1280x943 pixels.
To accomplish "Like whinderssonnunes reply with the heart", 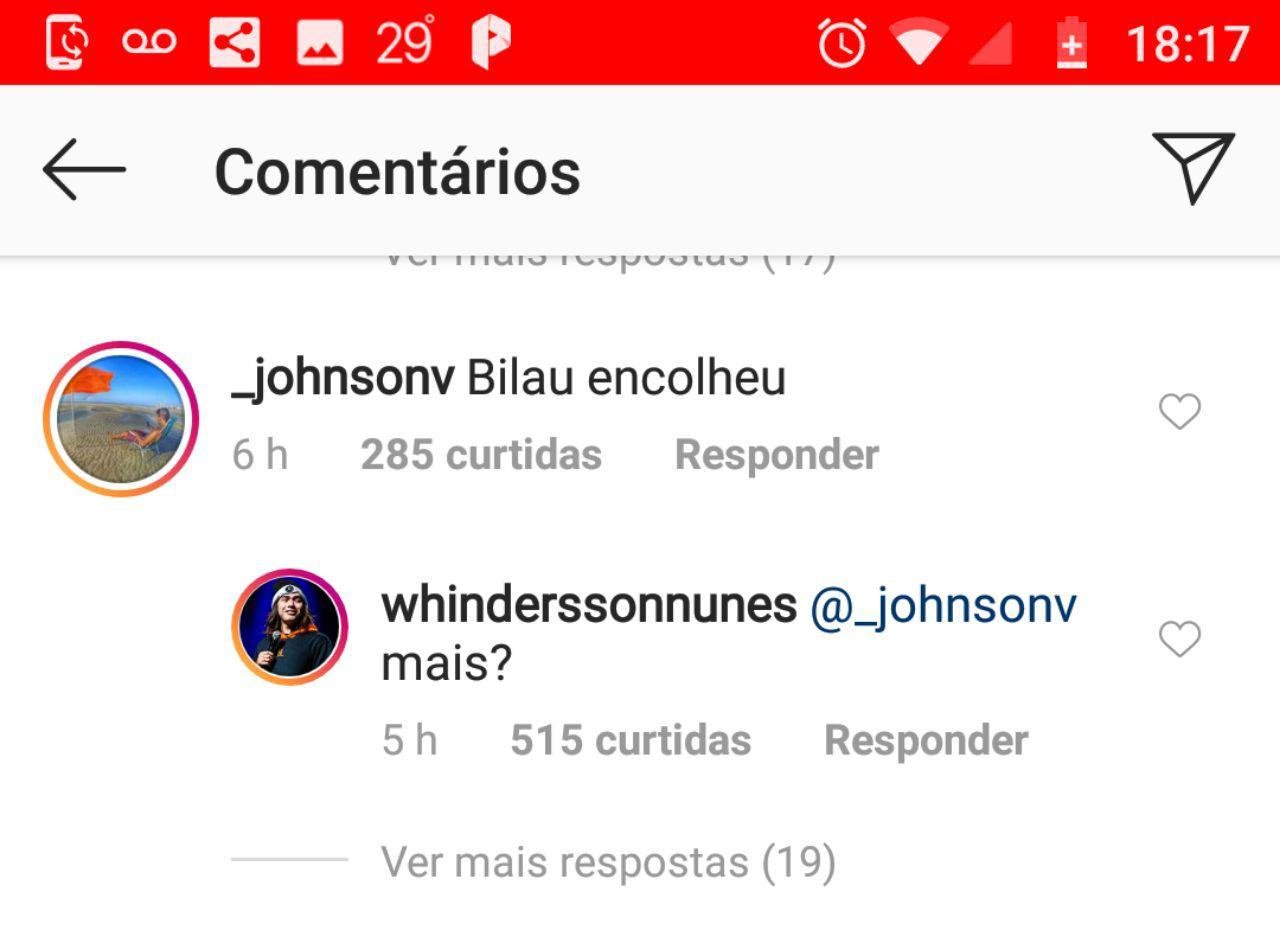I will [1179, 639].
